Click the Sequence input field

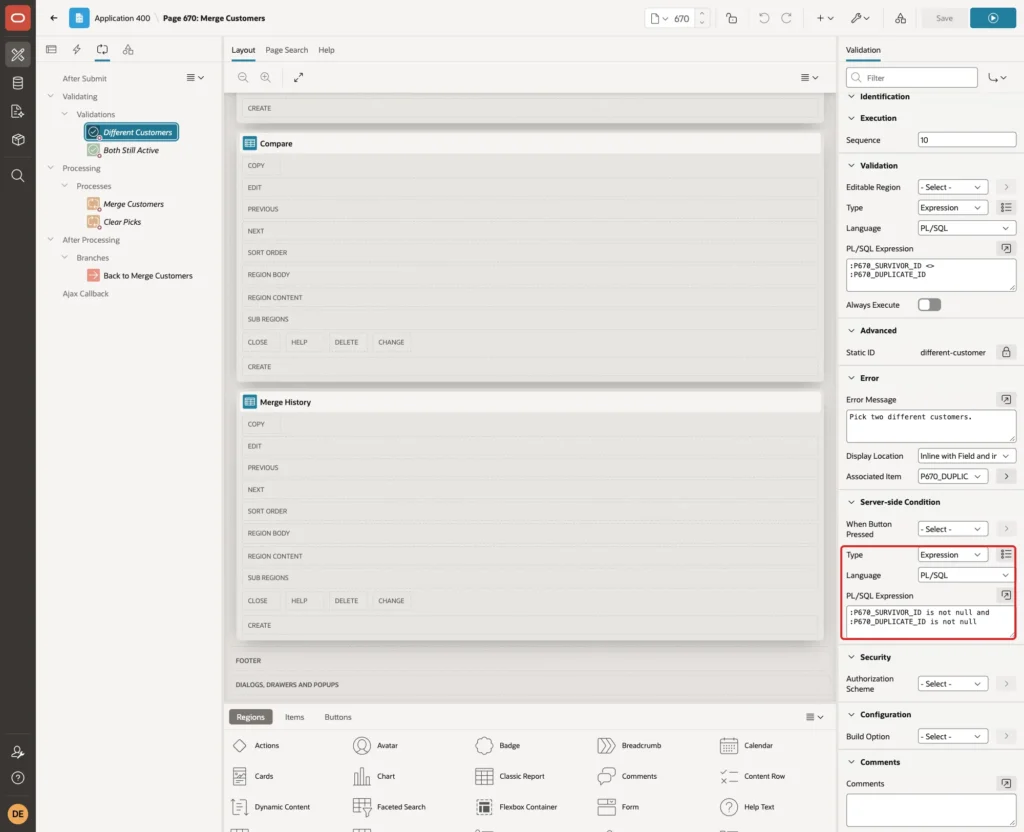click(967, 140)
